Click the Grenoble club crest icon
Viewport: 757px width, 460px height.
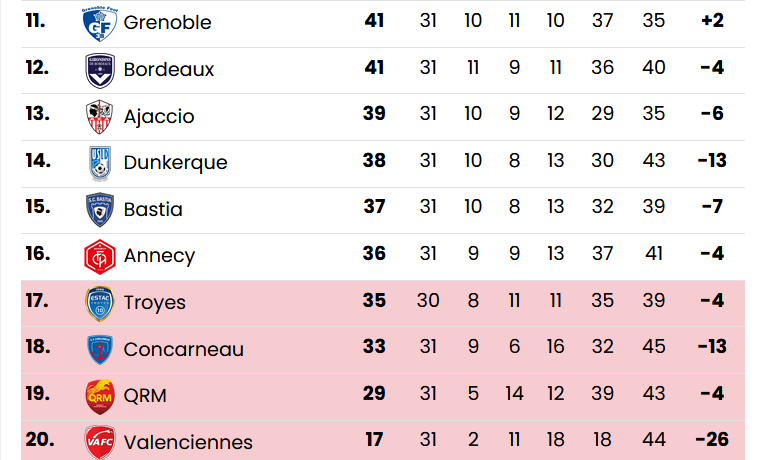[x=99, y=24]
